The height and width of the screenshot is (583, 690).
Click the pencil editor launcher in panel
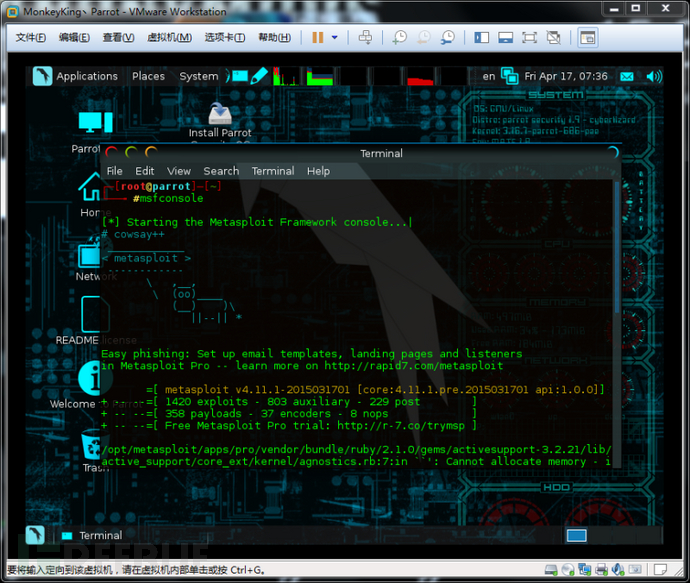(x=259, y=76)
